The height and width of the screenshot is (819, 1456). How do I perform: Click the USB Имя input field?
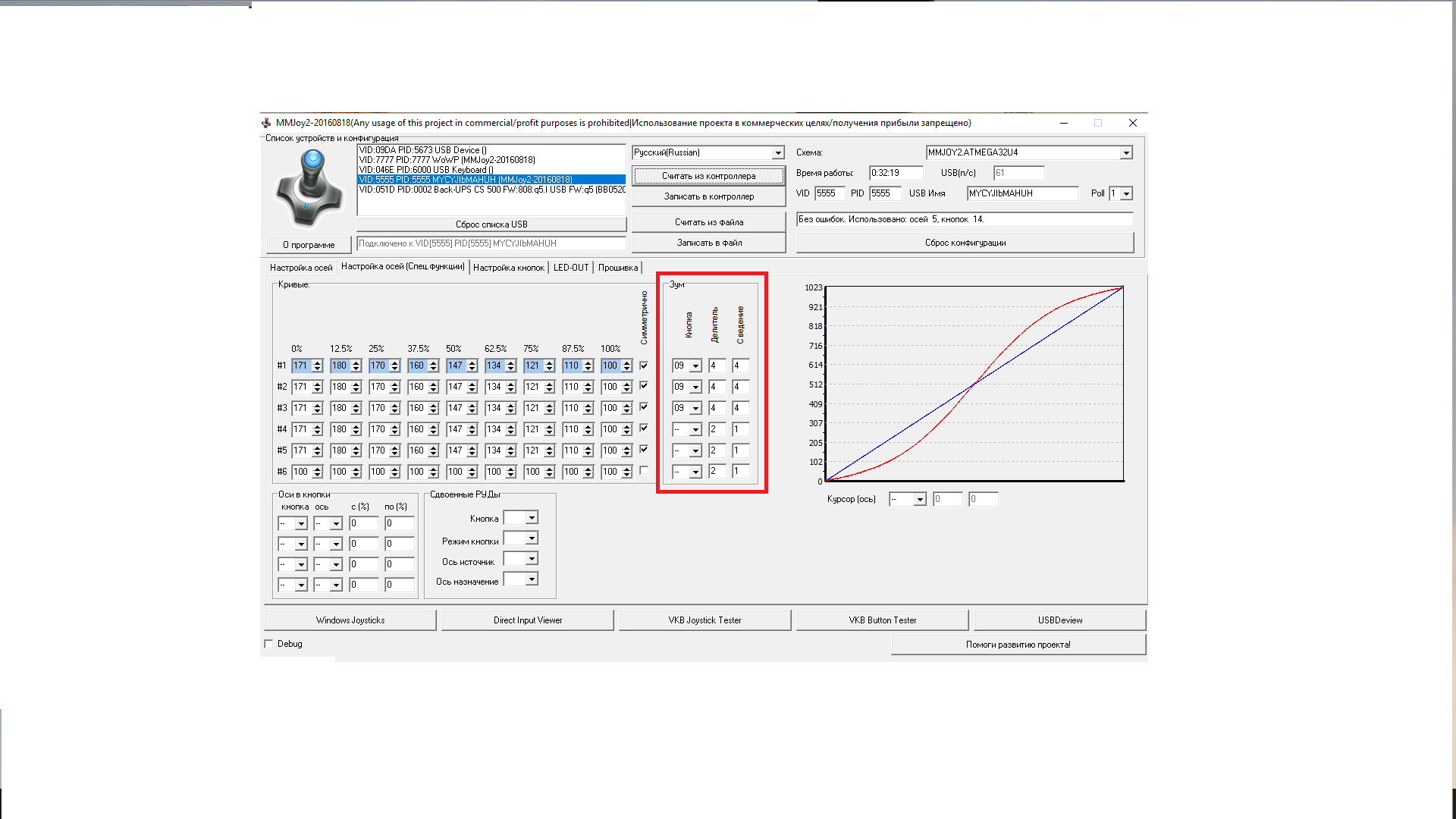click(x=1022, y=194)
